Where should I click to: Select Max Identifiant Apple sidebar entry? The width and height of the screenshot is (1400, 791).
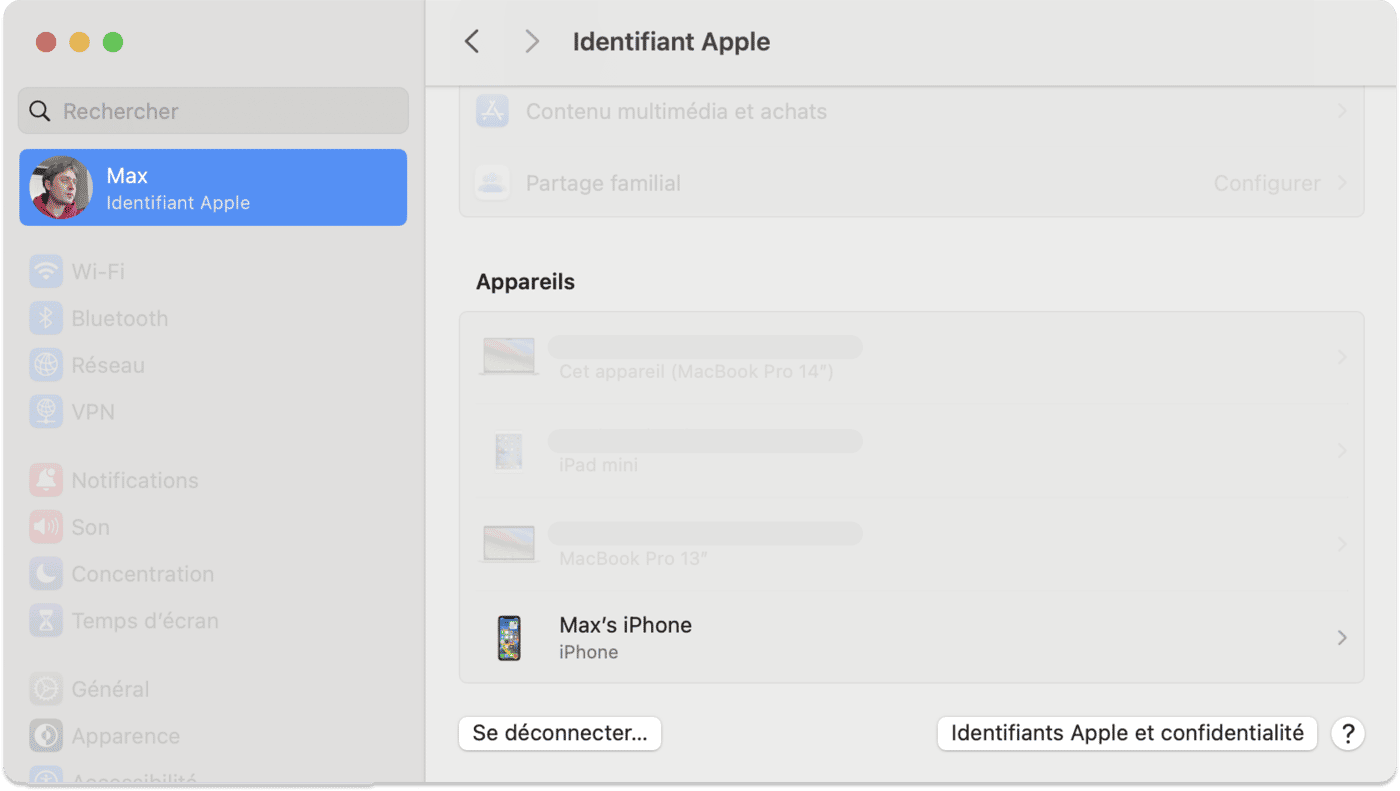(x=213, y=188)
